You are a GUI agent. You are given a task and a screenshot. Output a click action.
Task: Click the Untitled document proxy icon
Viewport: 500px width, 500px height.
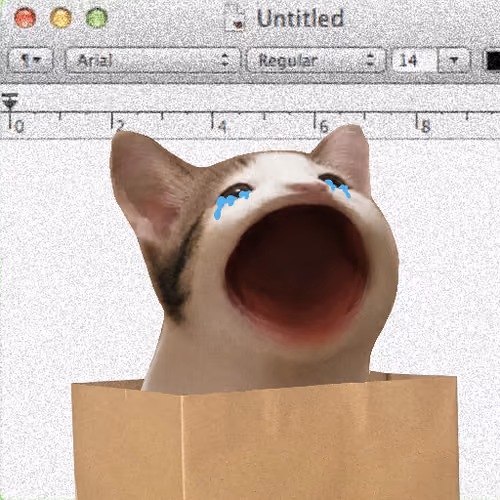pos(235,18)
